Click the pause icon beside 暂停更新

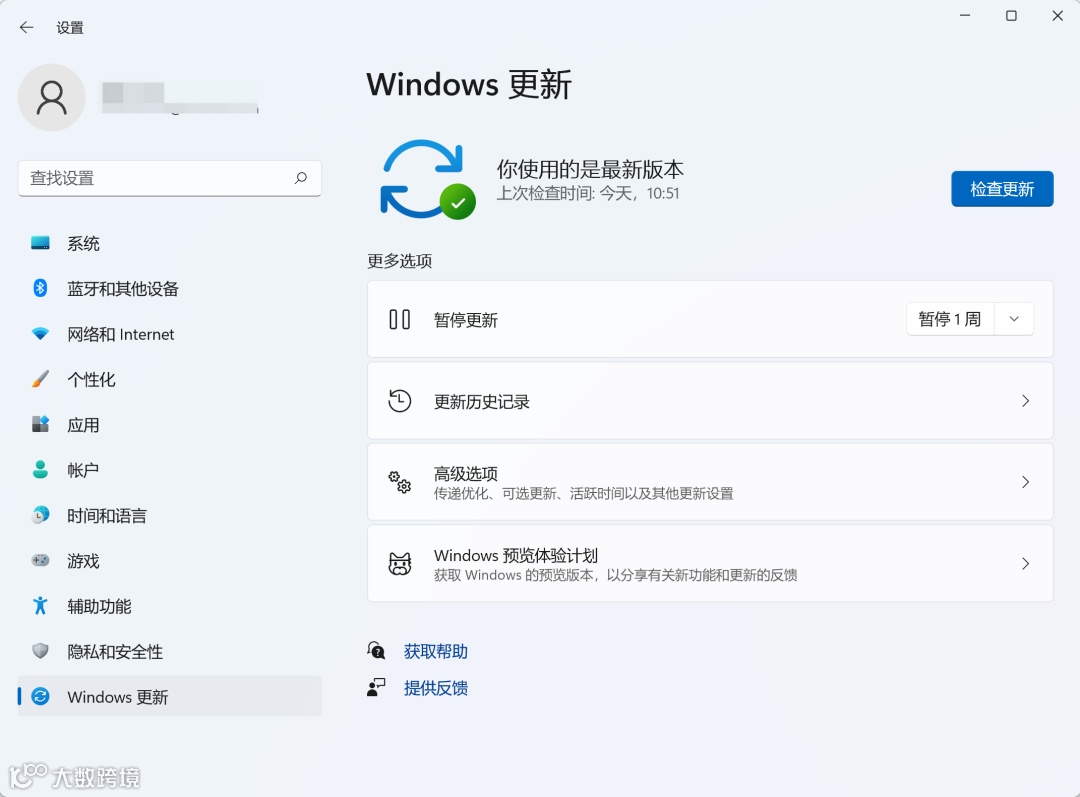[399, 320]
